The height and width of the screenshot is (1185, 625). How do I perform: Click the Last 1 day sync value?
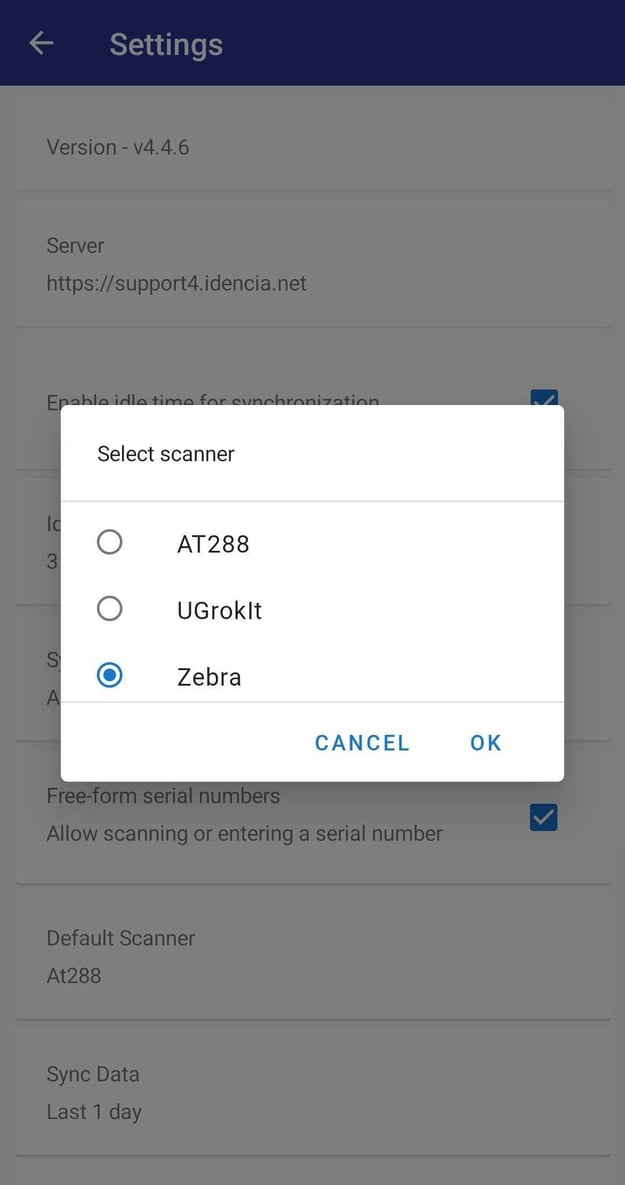94,1111
